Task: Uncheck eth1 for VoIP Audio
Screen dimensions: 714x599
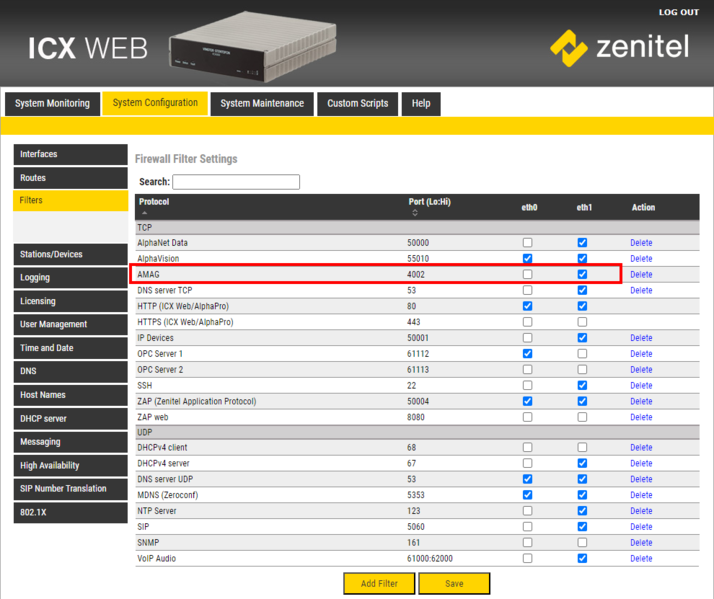Action: (x=582, y=558)
